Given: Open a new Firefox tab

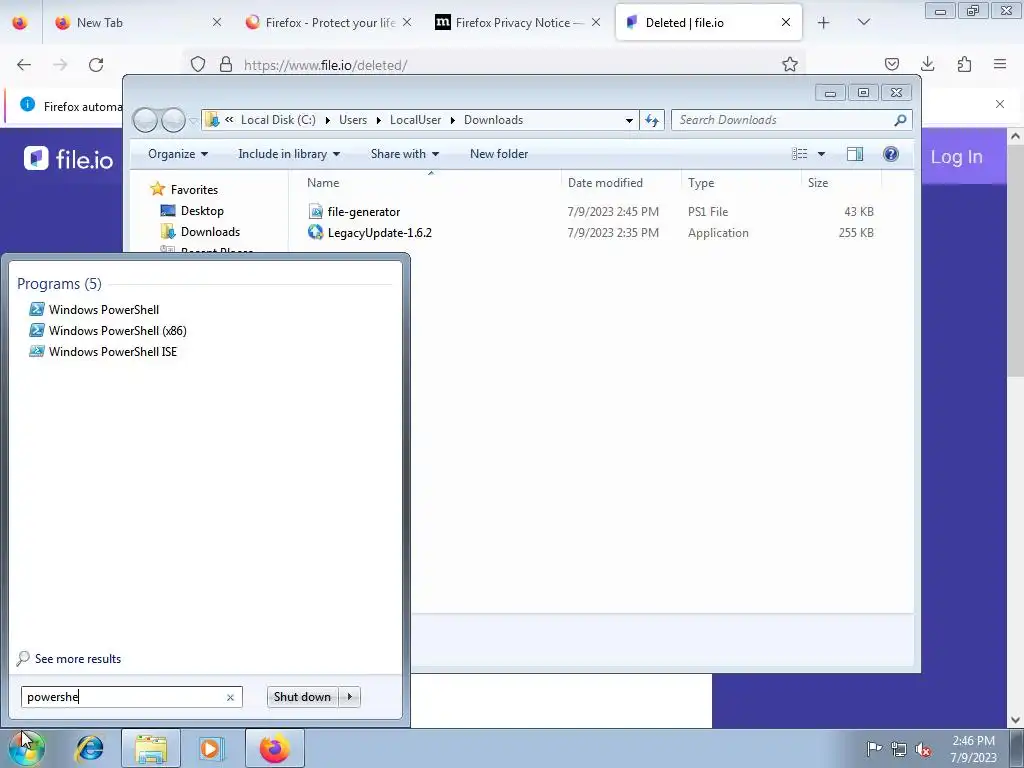Looking at the screenshot, I should tap(823, 22).
